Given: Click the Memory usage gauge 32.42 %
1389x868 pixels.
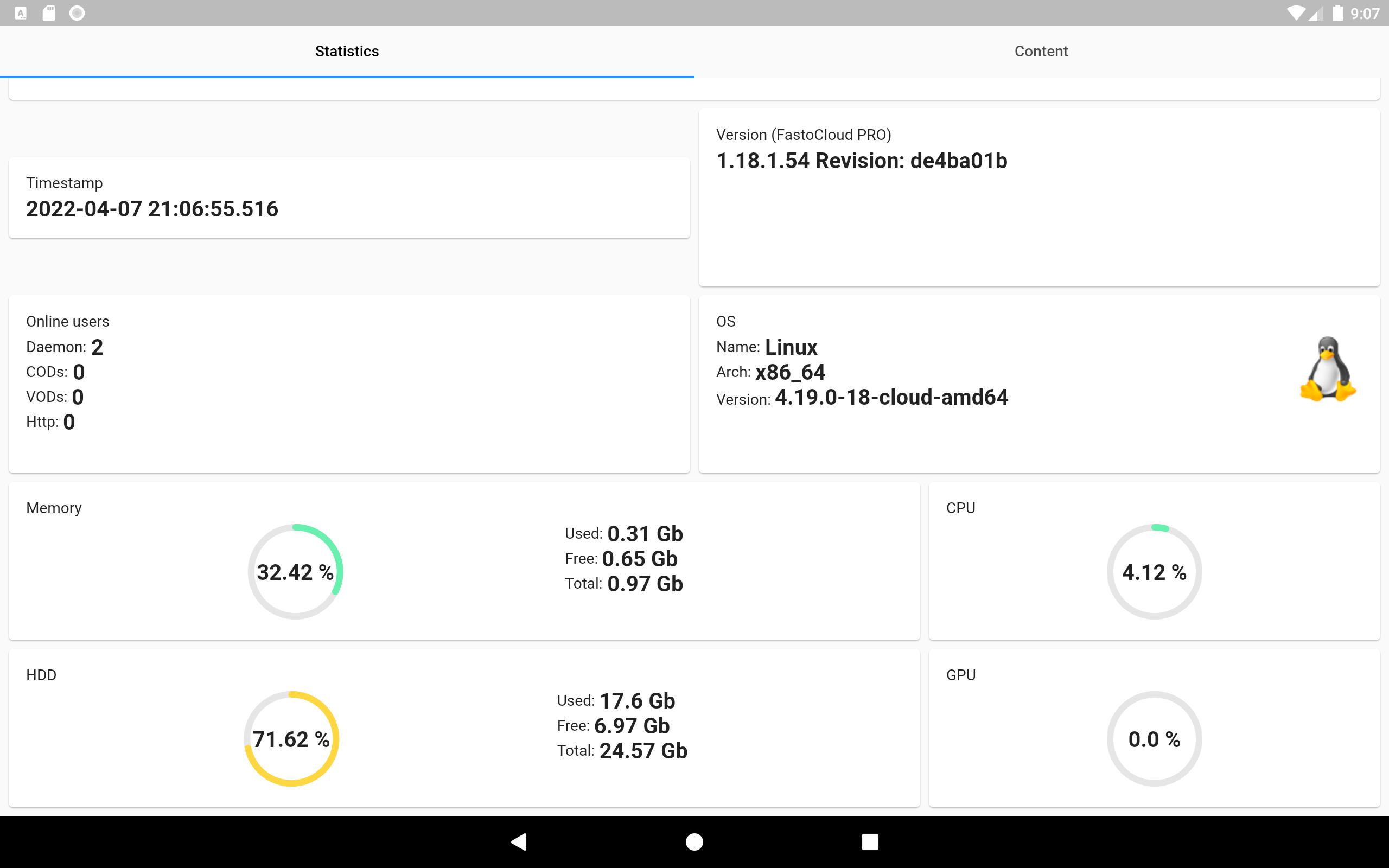Looking at the screenshot, I should 295,572.
